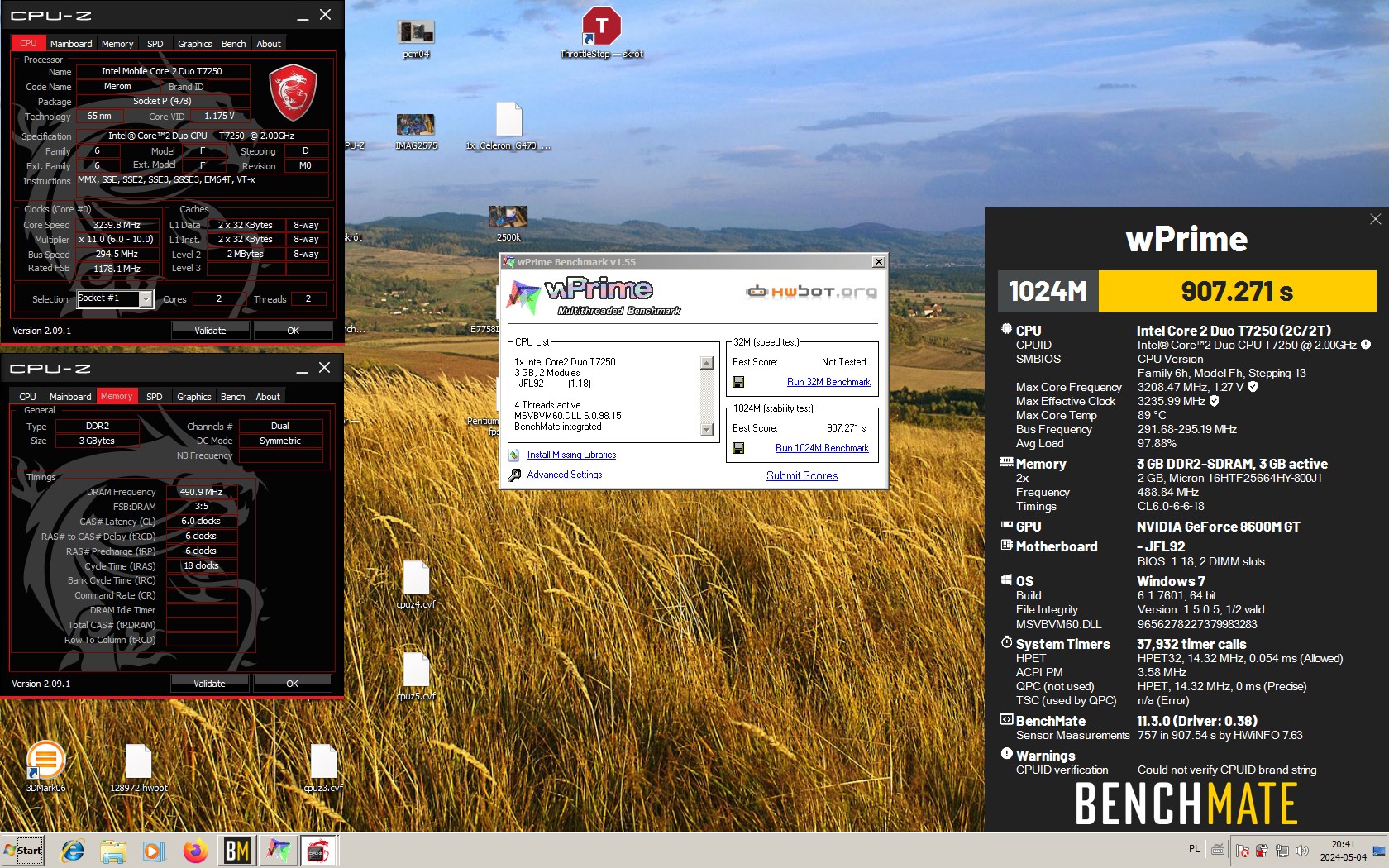This screenshot has width=1389, height=868.
Task: Click the verified shield icon beside Max Effective Clock
Action: 1215,401
